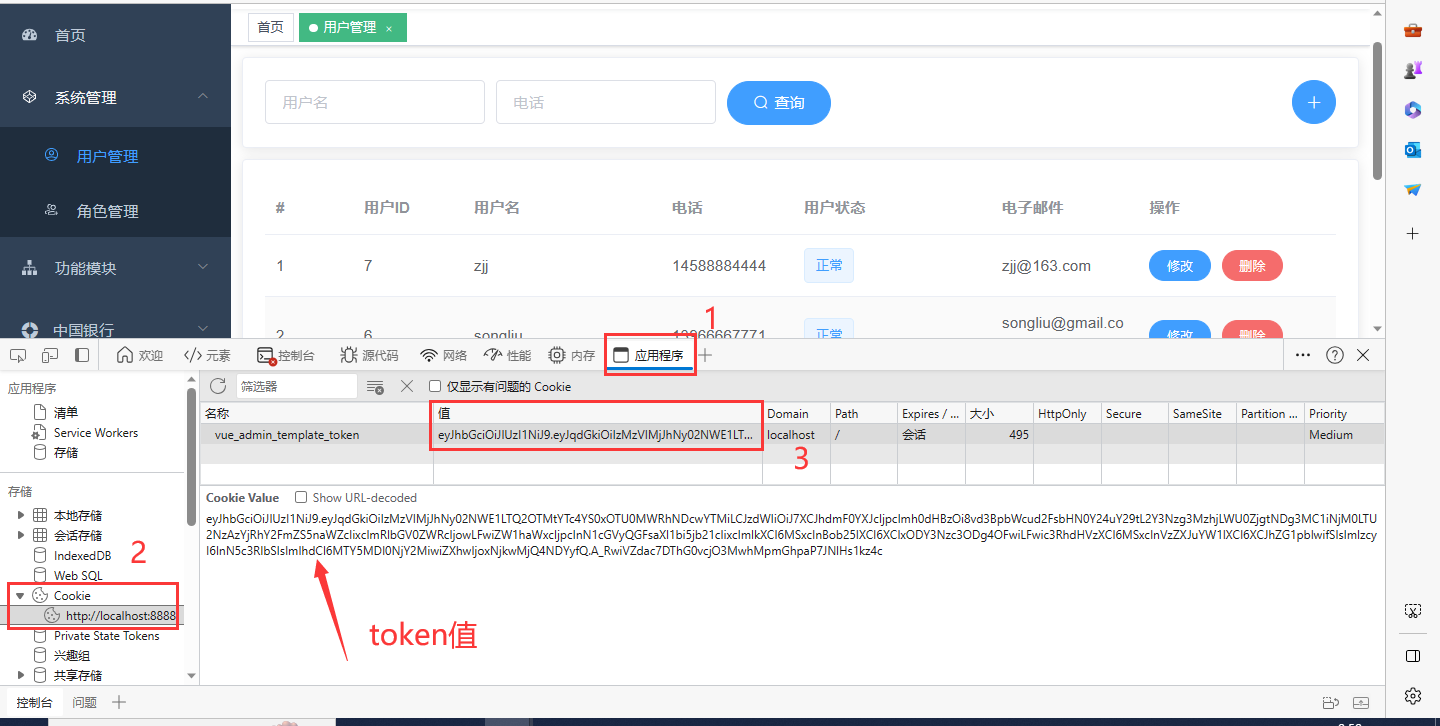Click the 电话 search input field

606,102
